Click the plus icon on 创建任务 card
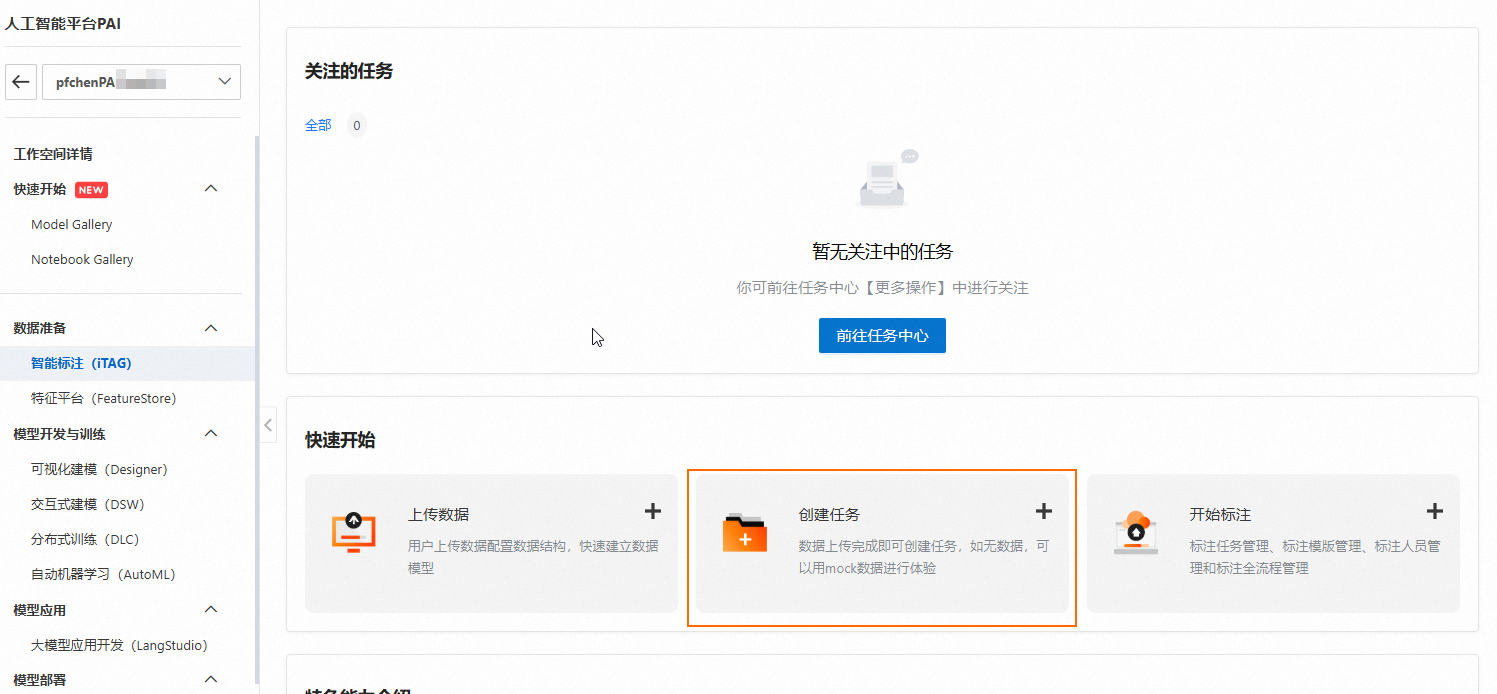This screenshot has height=694, width=1497. pyautogui.click(x=1044, y=511)
